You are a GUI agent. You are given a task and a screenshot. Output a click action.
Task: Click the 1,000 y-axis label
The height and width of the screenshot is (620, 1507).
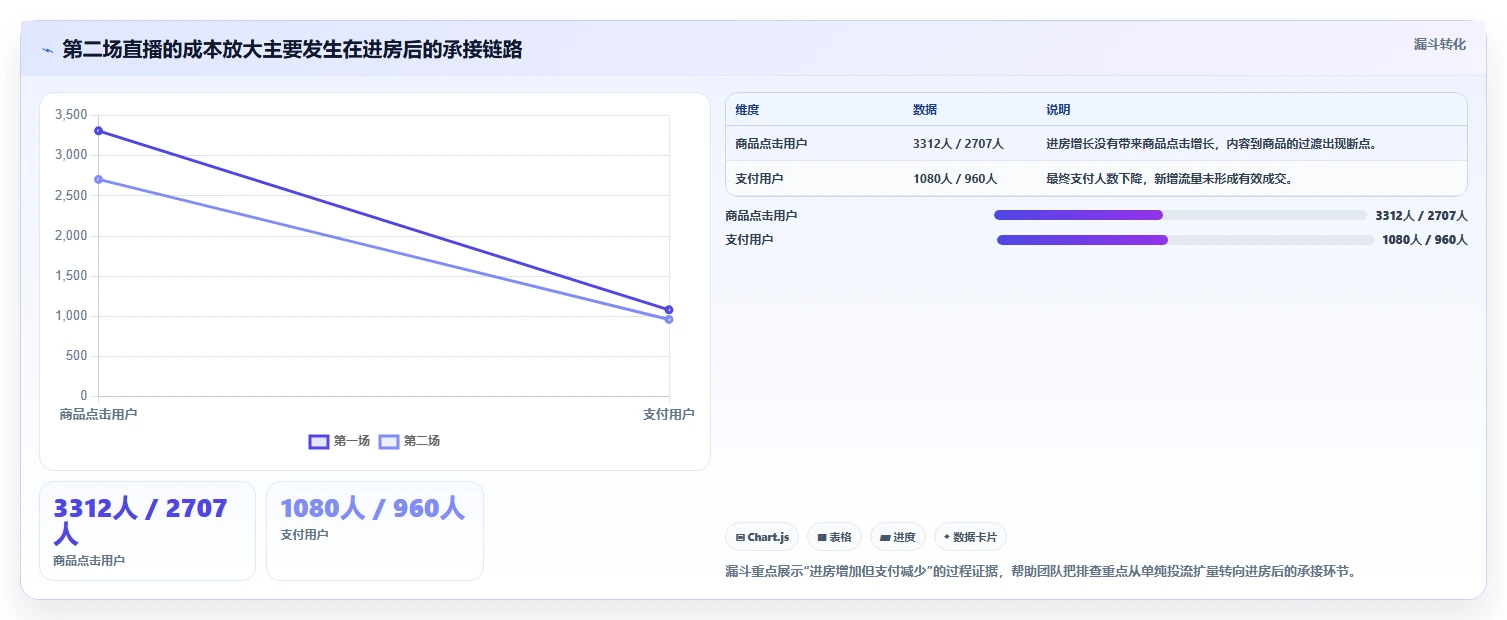coord(71,316)
